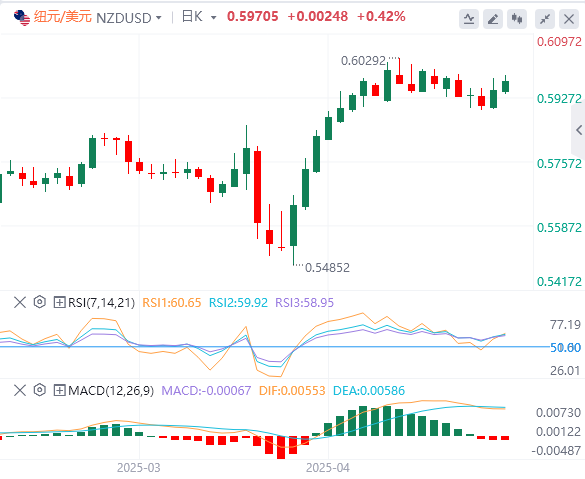Screen dimensions: 585x479
Task: Remove the MACD indicator panel
Action: pyautogui.click(x=20, y=391)
